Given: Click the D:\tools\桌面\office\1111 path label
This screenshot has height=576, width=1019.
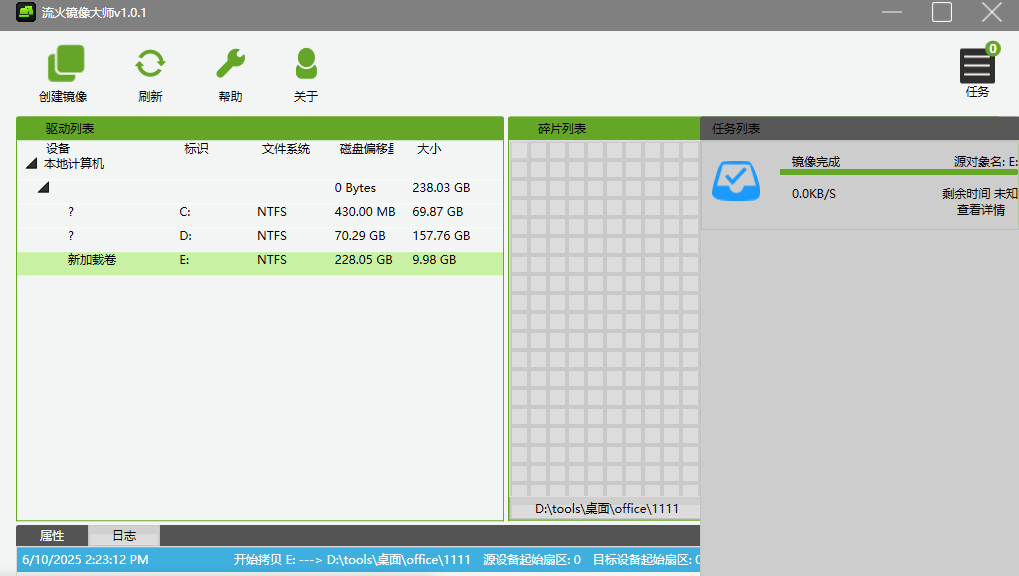Looking at the screenshot, I should pos(606,508).
